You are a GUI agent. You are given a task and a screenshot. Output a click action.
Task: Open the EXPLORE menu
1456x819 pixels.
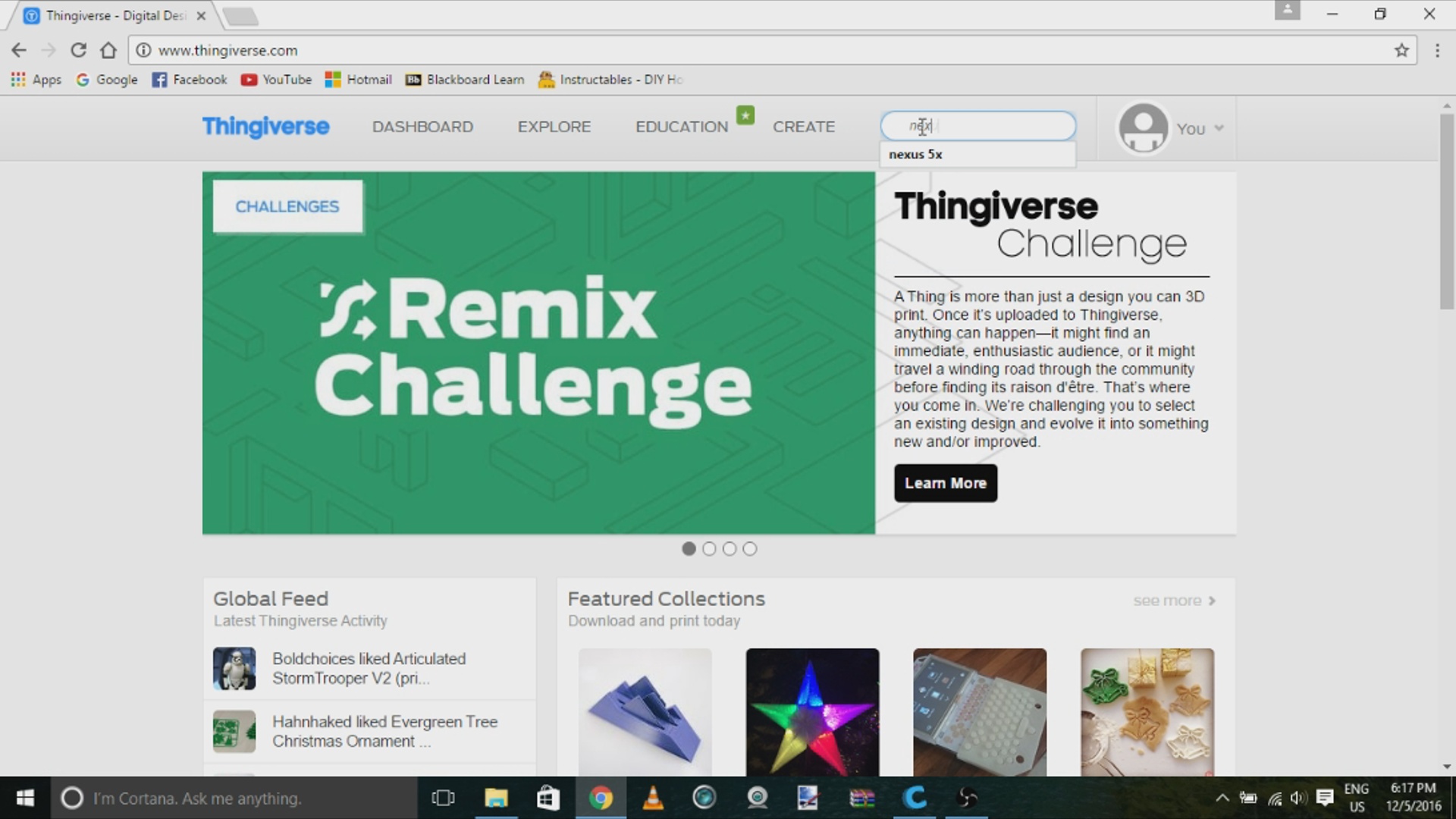tap(554, 127)
